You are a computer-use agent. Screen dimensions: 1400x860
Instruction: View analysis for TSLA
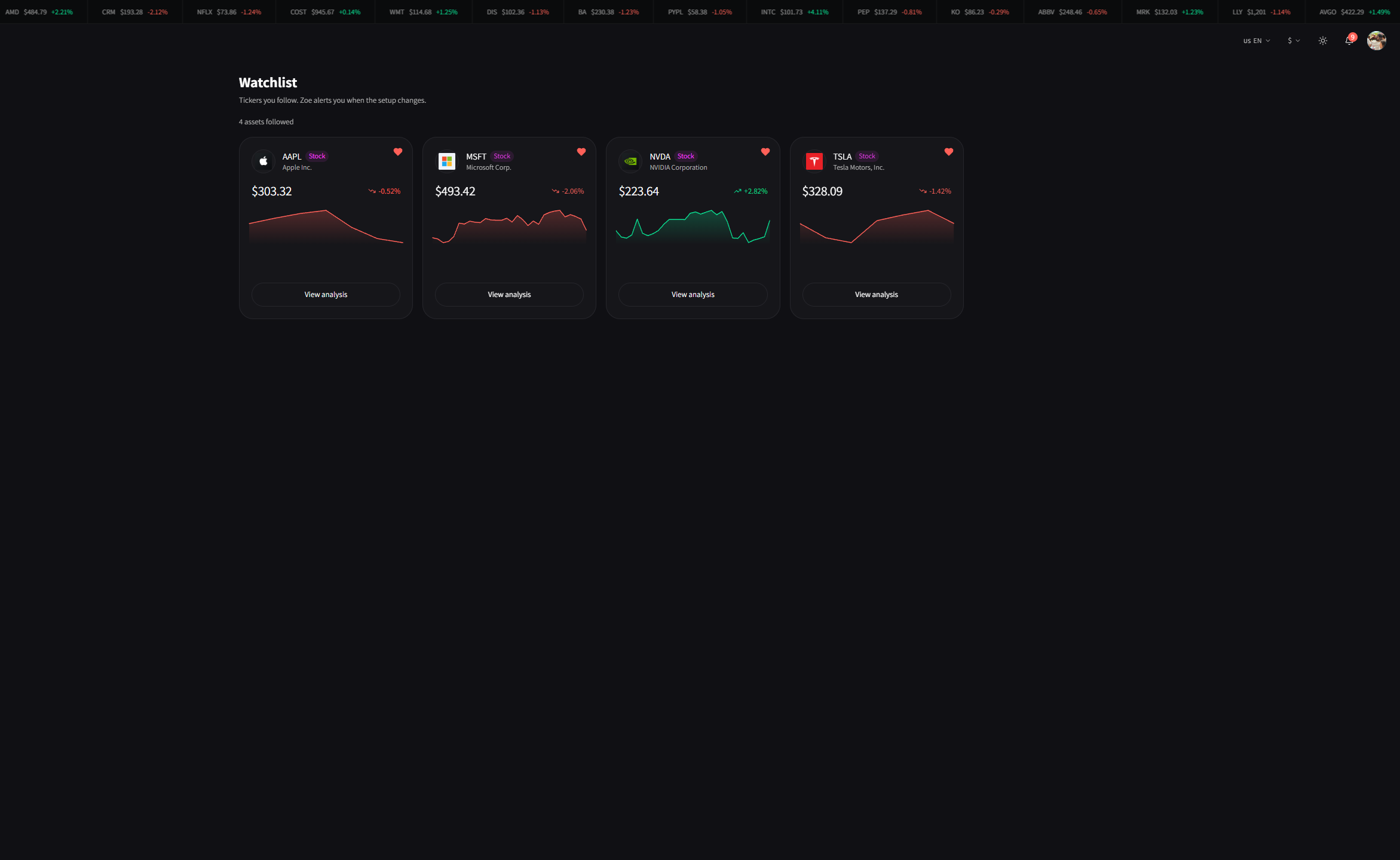(877, 295)
